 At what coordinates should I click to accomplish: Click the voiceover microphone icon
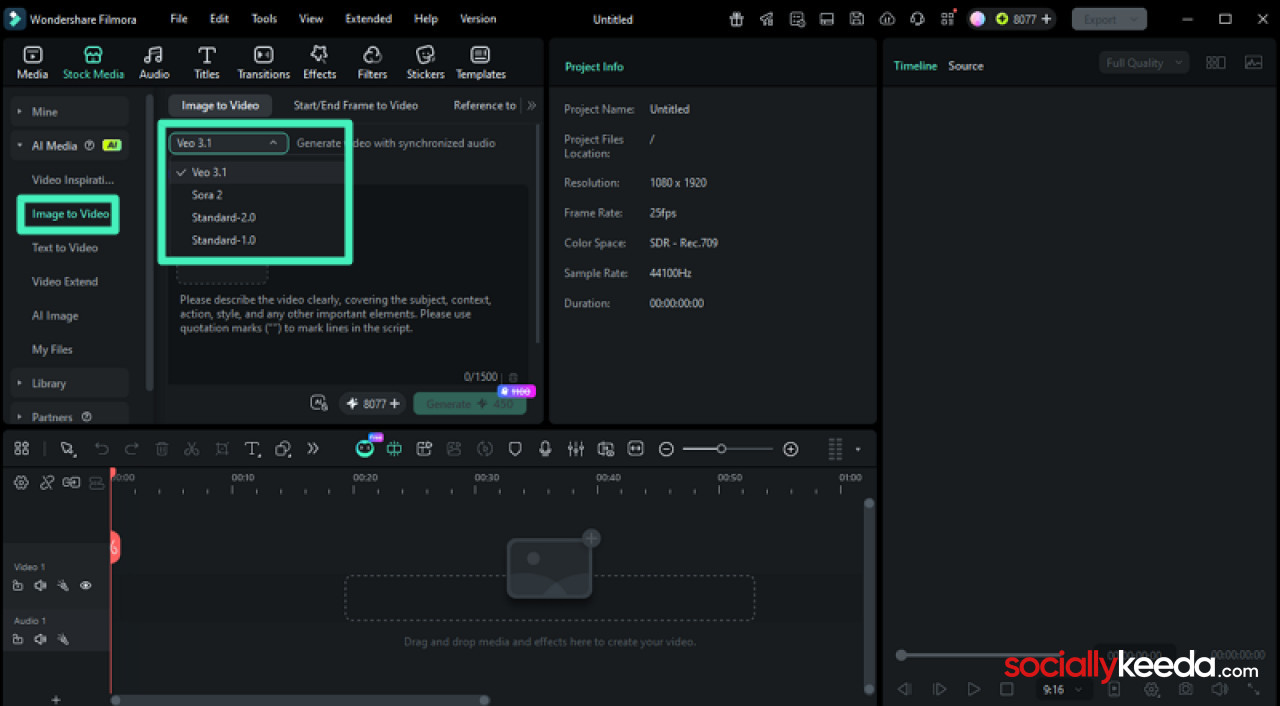coord(545,449)
